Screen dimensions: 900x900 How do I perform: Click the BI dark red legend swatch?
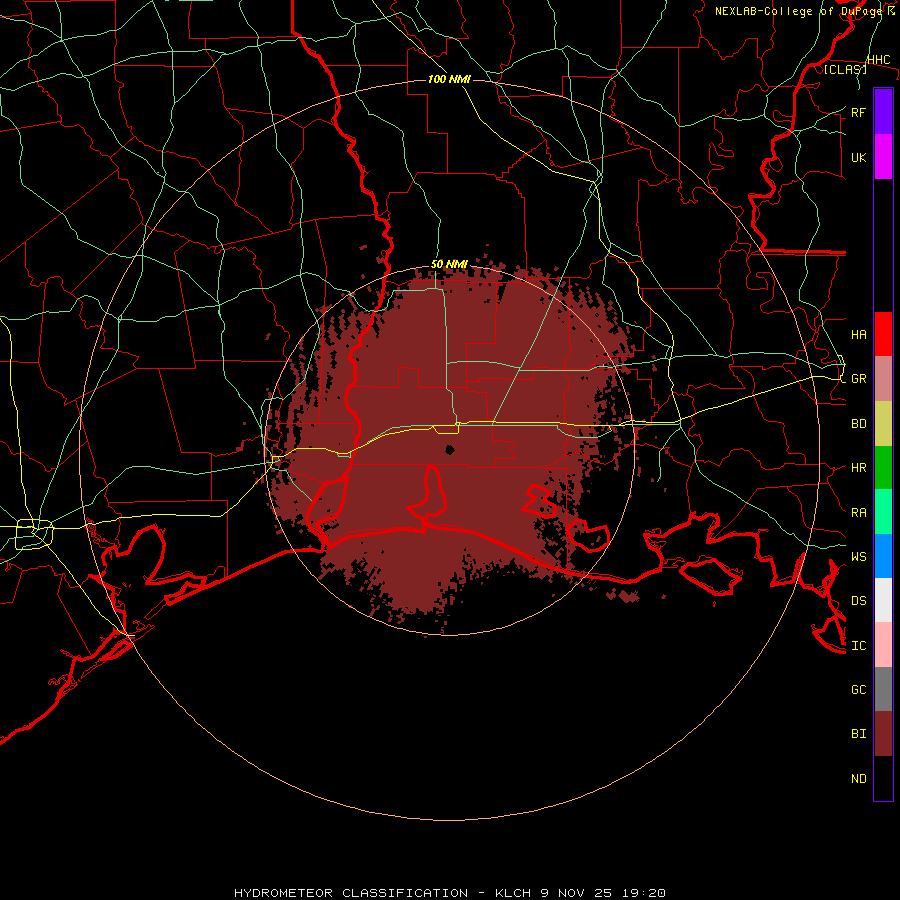[x=883, y=734]
